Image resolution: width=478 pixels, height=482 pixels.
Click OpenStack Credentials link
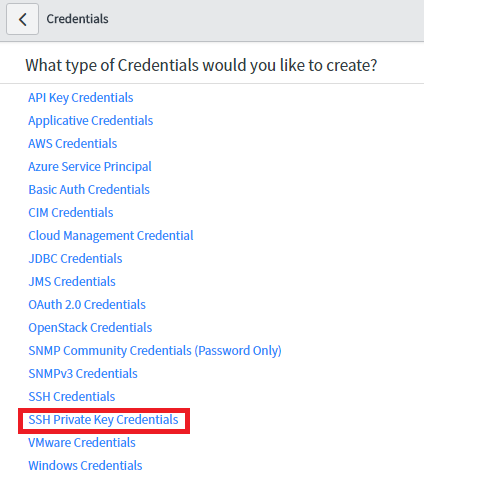pyautogui.click(x=90, y=328)
